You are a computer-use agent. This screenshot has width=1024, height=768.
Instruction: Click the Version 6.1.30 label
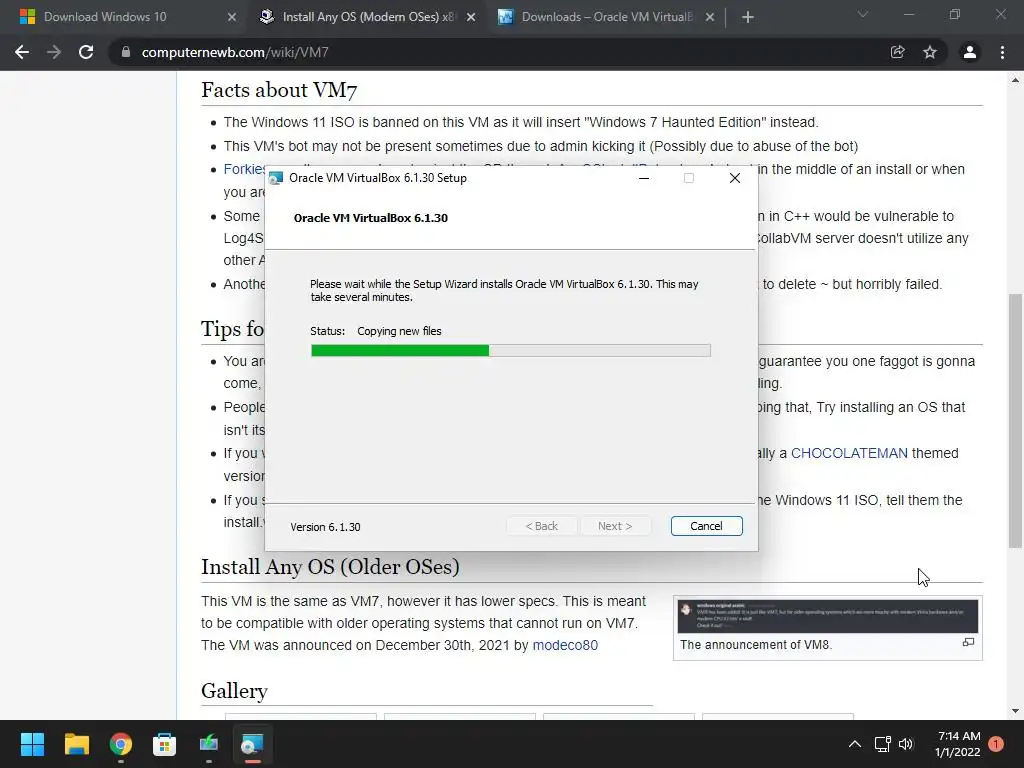pos(325,527)
